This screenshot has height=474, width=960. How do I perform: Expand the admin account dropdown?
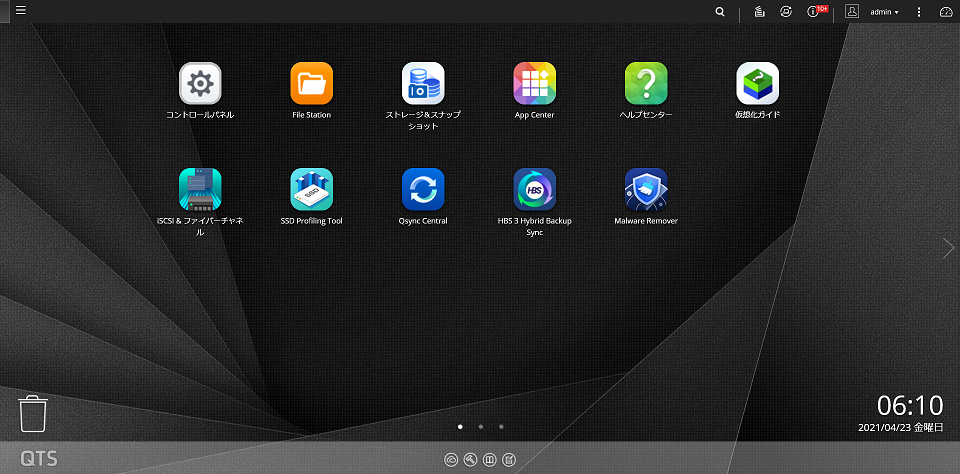(885, 12)
